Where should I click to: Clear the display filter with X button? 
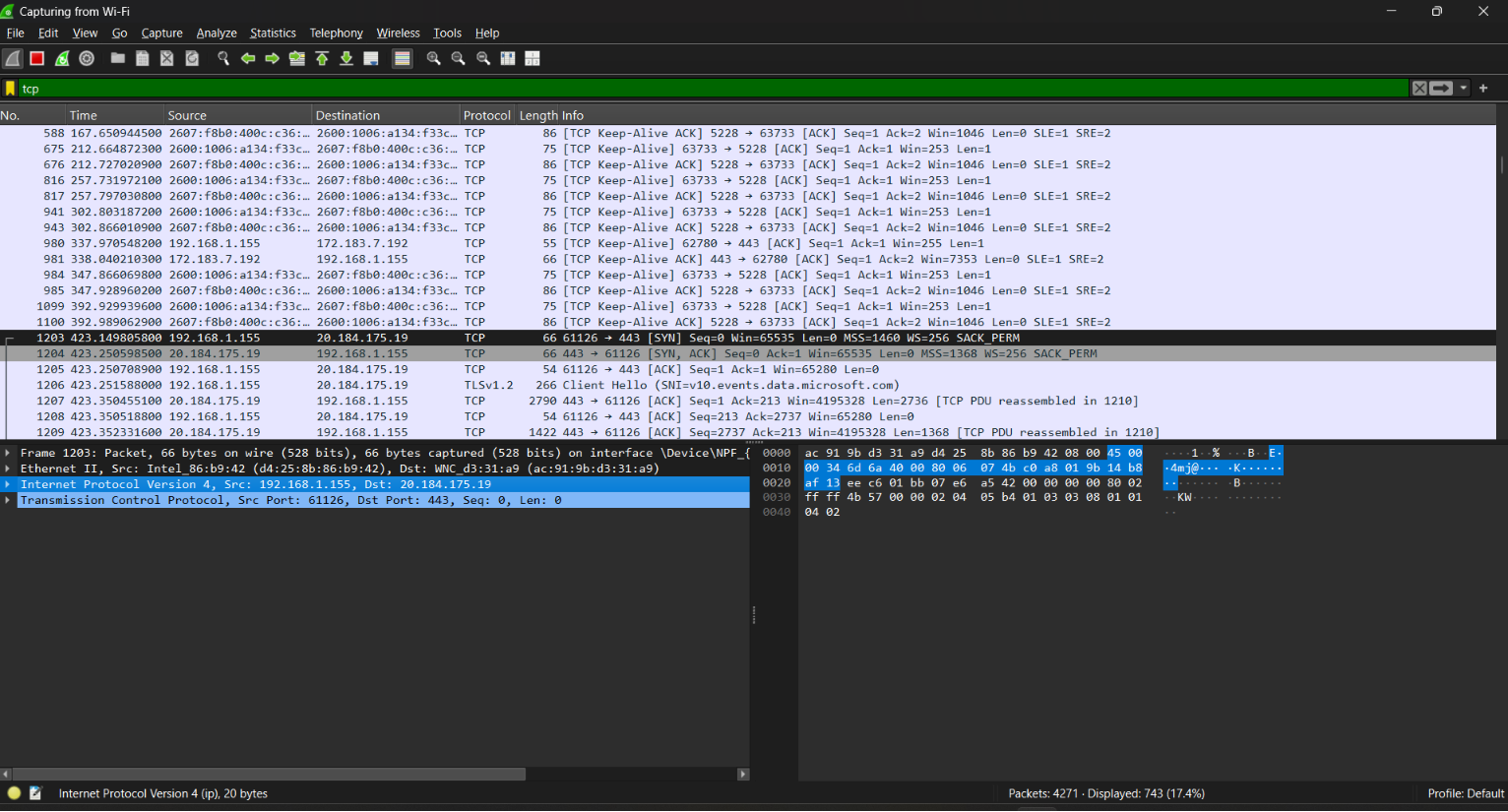(x=1419, y=89)
